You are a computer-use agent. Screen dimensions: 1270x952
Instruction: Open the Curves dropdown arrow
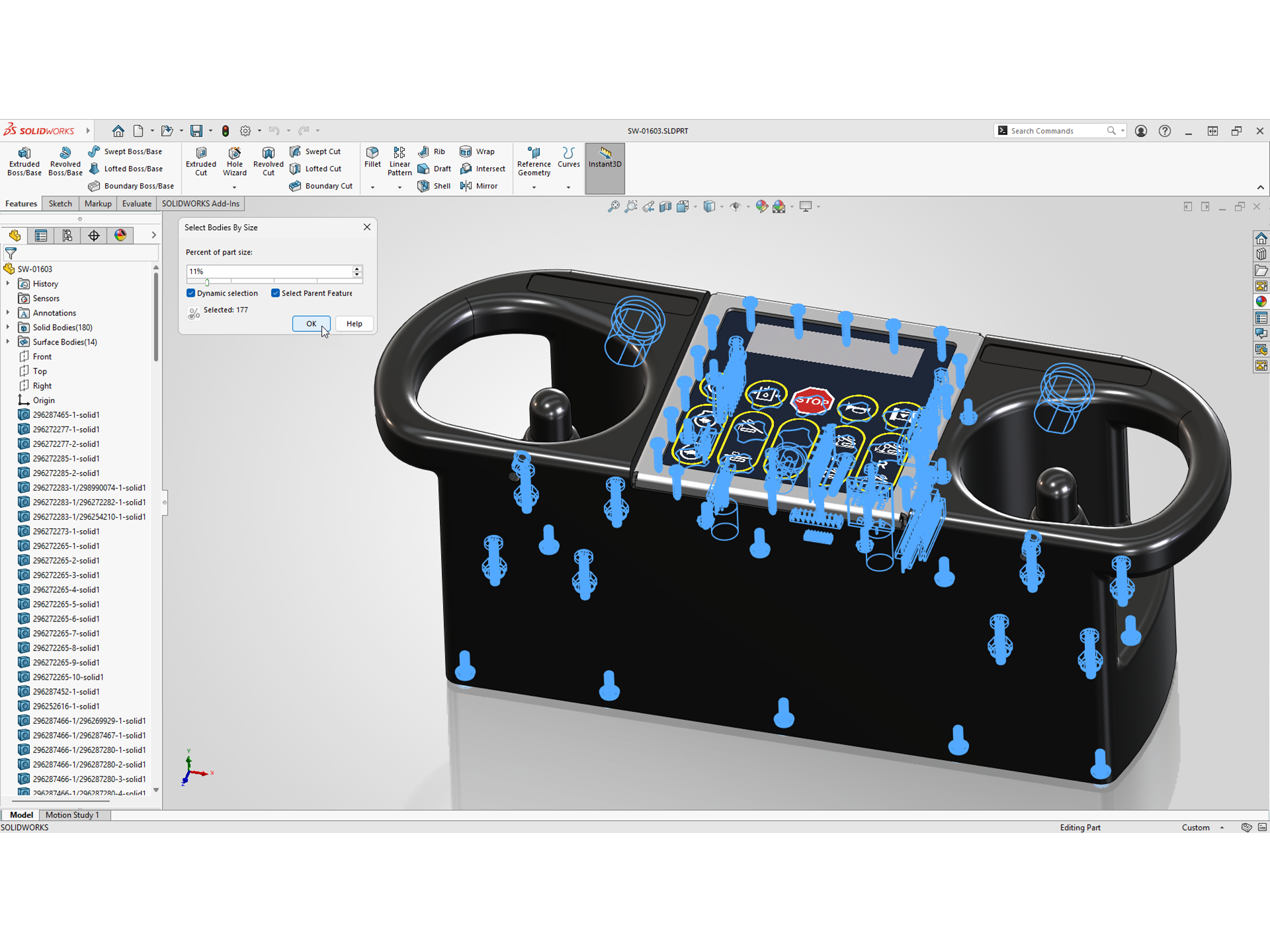[568, 188]
